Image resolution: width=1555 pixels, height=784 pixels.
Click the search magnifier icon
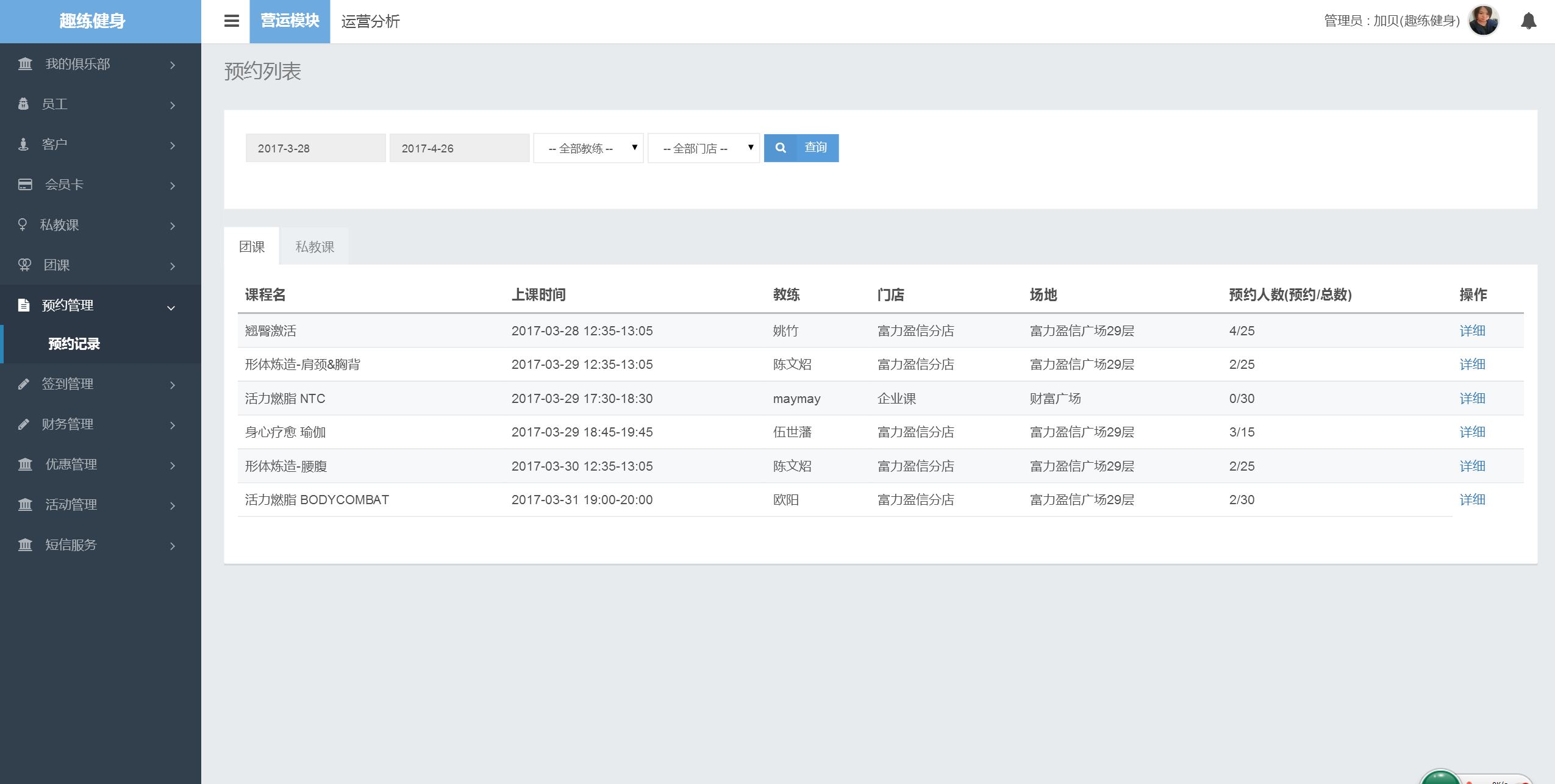(x=781, y=148)
